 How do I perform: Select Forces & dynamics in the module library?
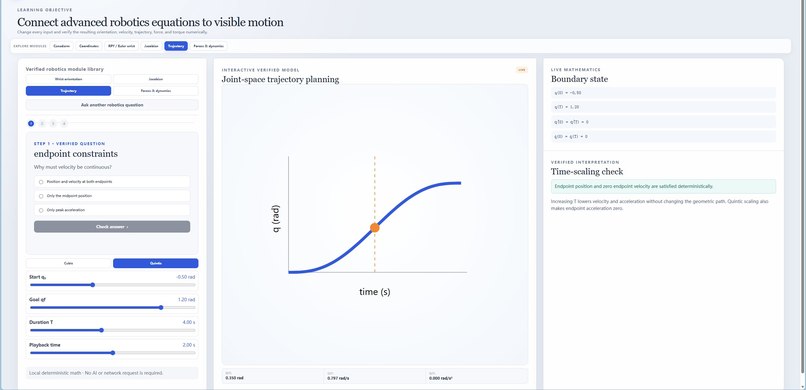point(156,91)
